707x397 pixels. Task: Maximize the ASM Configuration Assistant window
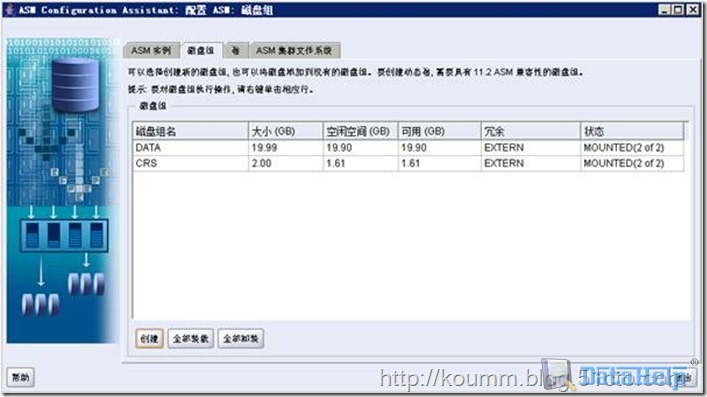tap(678, 9)
